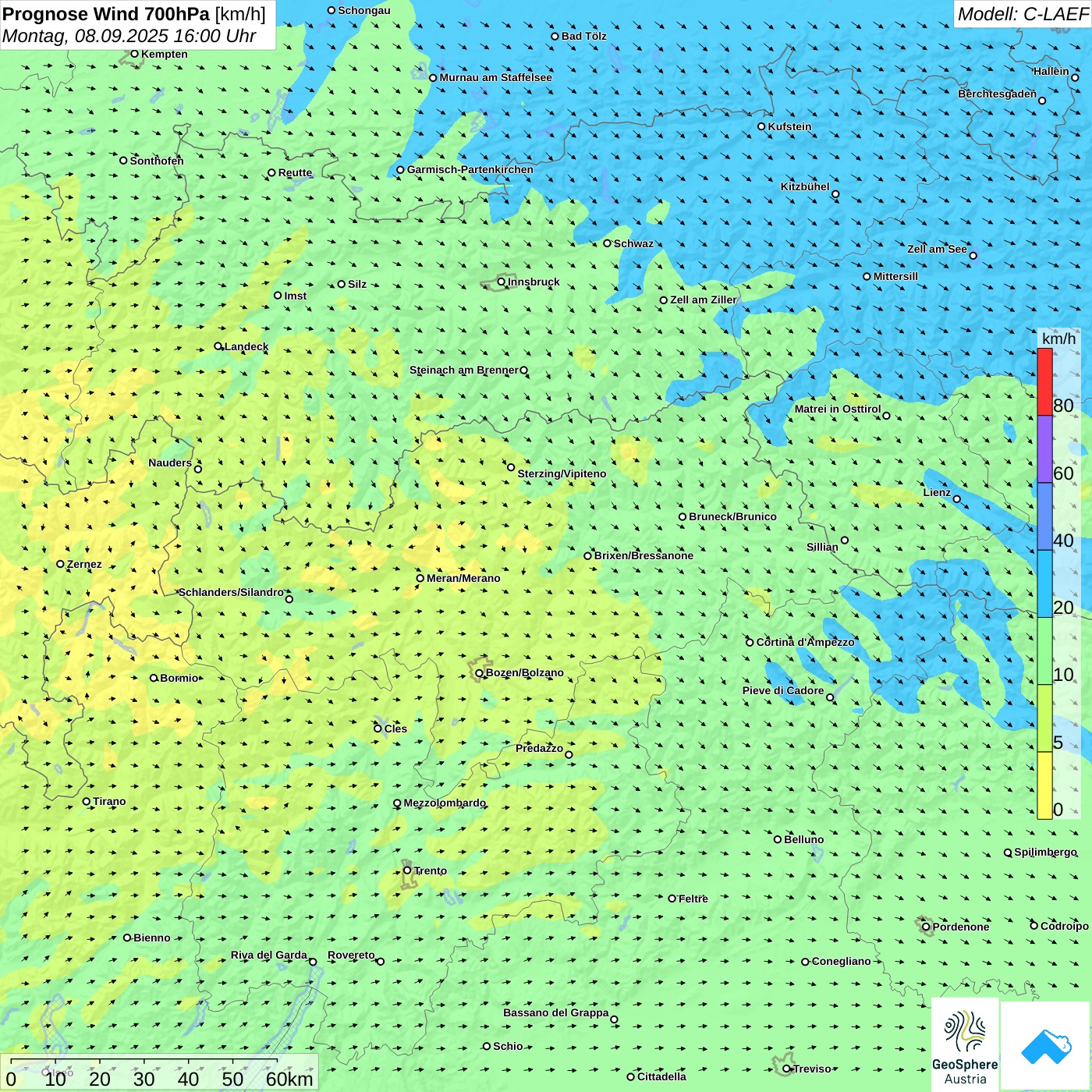Click the Pordenone city label
This screenshot has width=1092, height=1092.
961,927
